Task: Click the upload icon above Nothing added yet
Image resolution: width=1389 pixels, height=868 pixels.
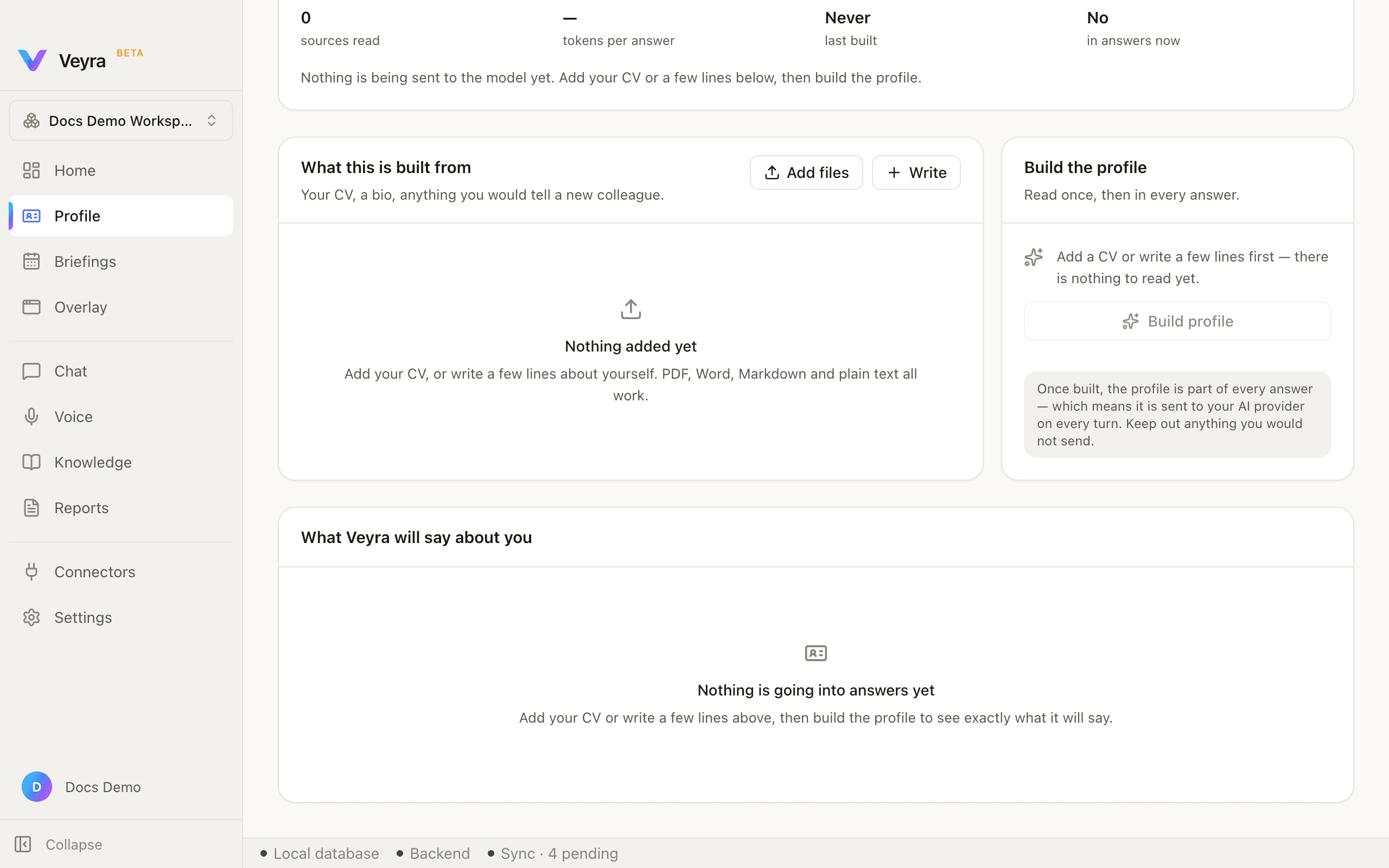Action: tap(631, 309)
